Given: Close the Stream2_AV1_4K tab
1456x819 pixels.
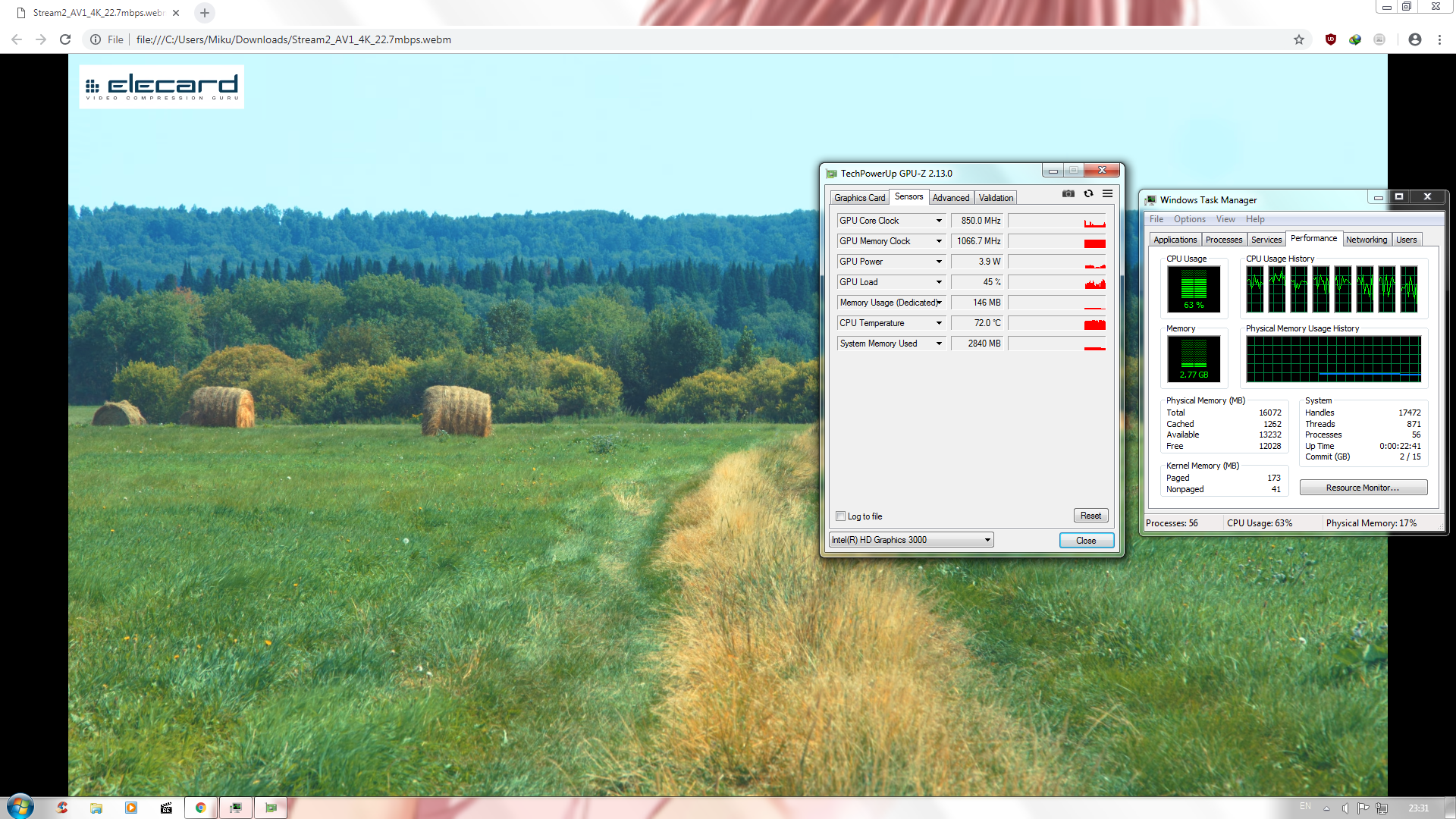Looking at the screenshot, I should [176, 13].
